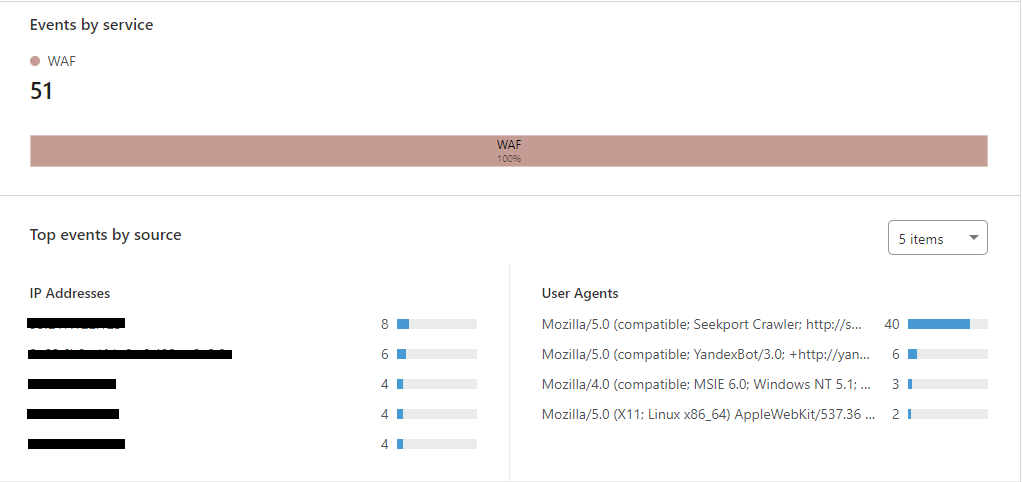Image resolution: width=1022 pixels, height=482 pixels.
Task: Select the WAF 100% bar
Action: (508, 150)
